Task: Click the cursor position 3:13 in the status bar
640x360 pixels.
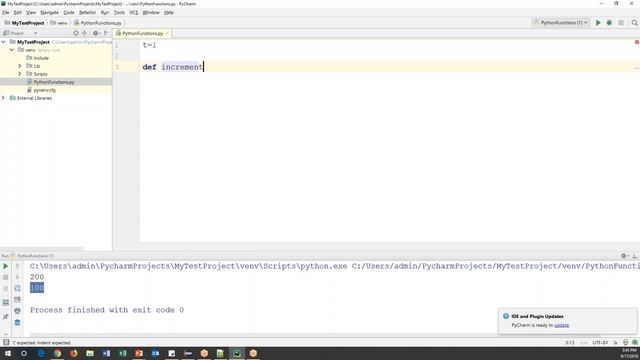Action: coord(570,343)
